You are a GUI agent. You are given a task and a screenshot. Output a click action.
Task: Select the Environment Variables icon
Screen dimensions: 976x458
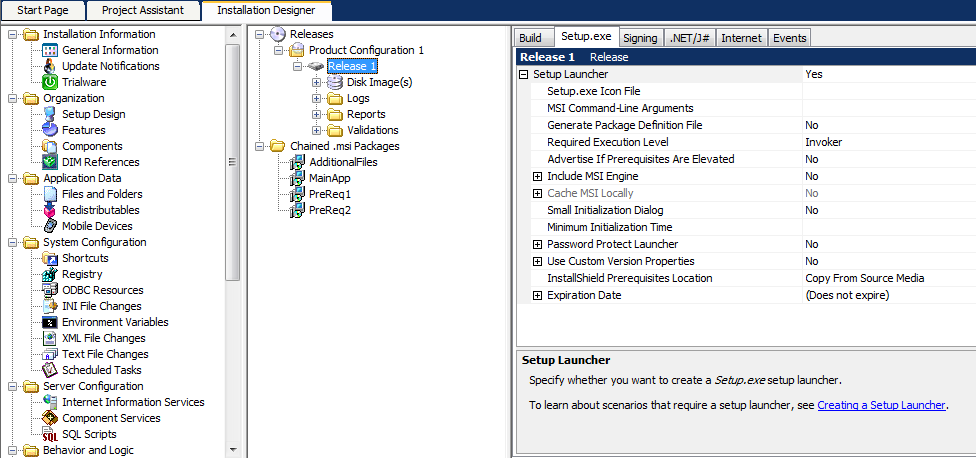point(50,322)
